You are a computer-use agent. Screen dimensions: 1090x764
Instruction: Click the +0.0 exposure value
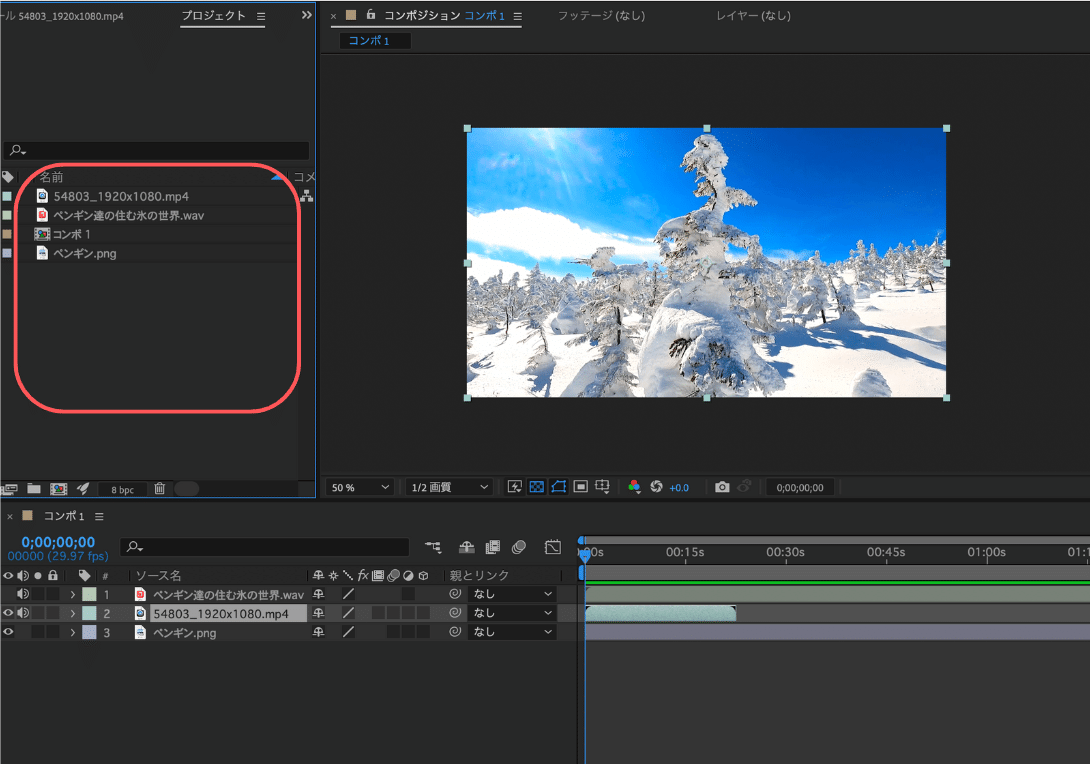click(679, 488)
